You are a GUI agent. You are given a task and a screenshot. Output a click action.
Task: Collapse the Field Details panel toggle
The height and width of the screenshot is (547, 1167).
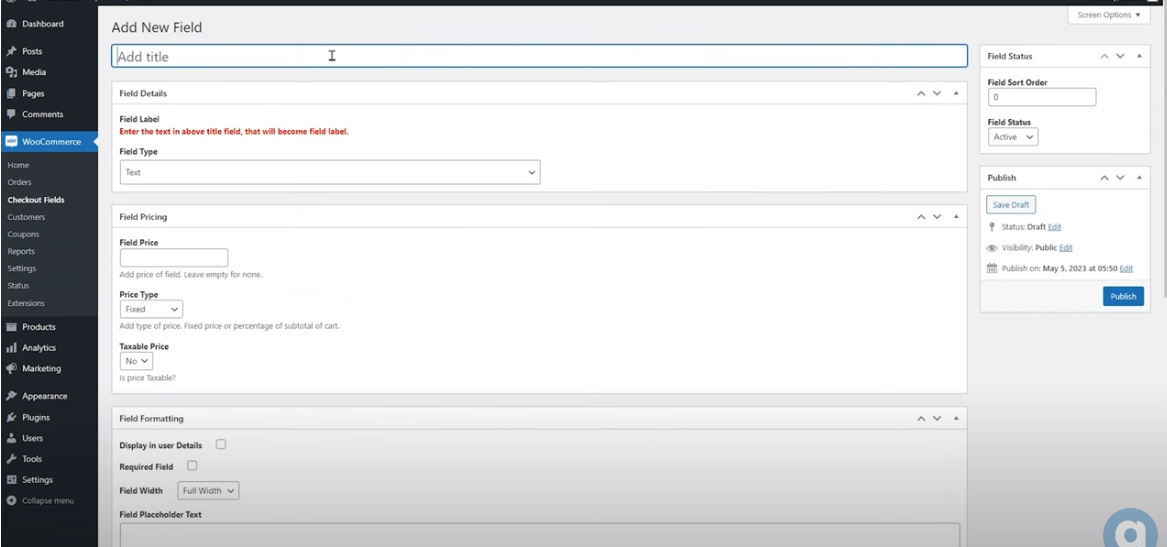[956, 94]
